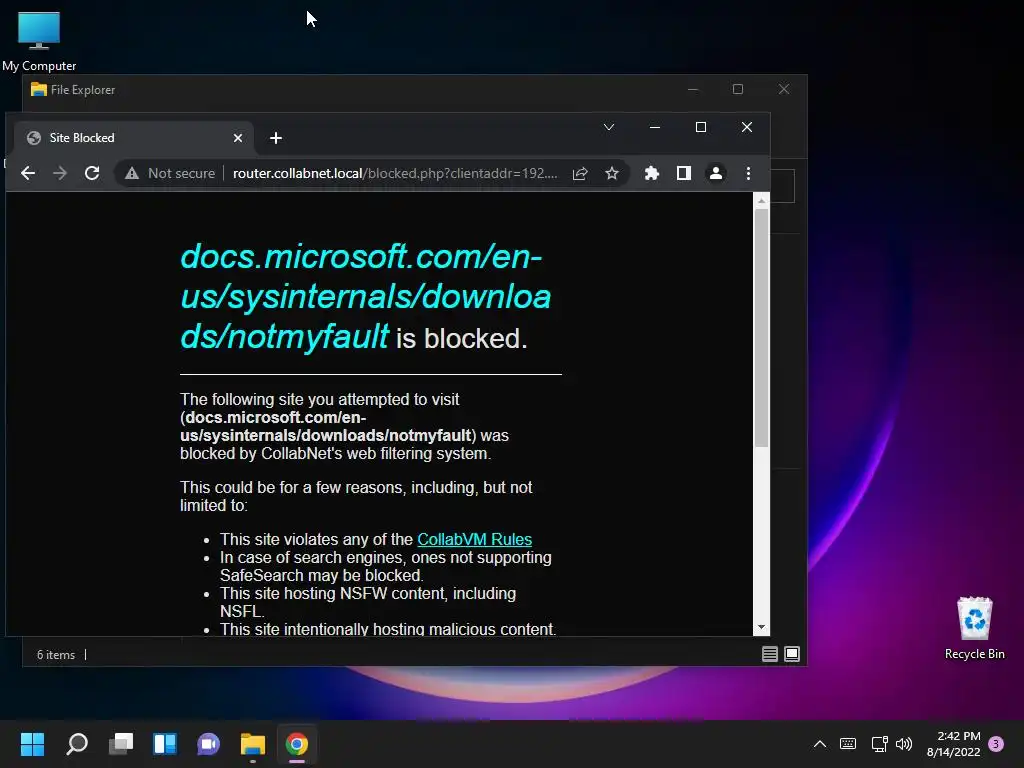Click the Chrome vertical scrollbar thumb
The height and width of the screenshot is (768, 1024).
[761, 328]
